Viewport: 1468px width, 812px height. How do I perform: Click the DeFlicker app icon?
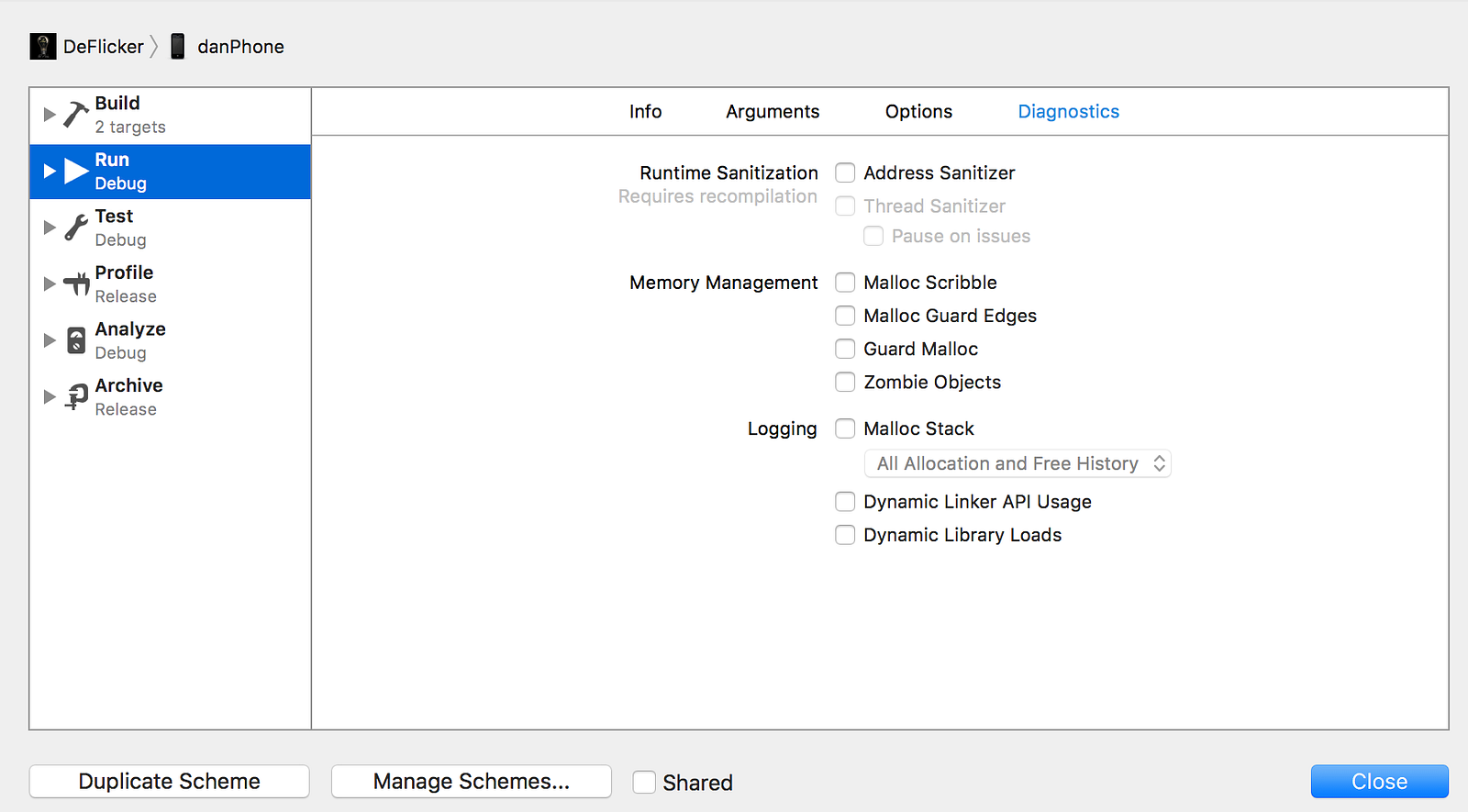(x=43, y=47)
